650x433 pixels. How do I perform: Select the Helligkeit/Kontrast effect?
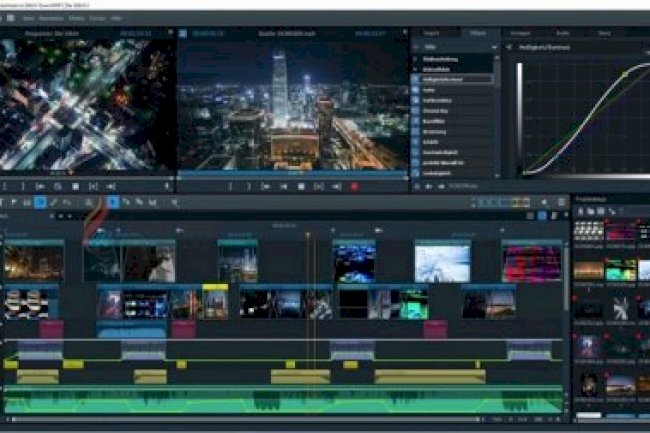(452, 79)
